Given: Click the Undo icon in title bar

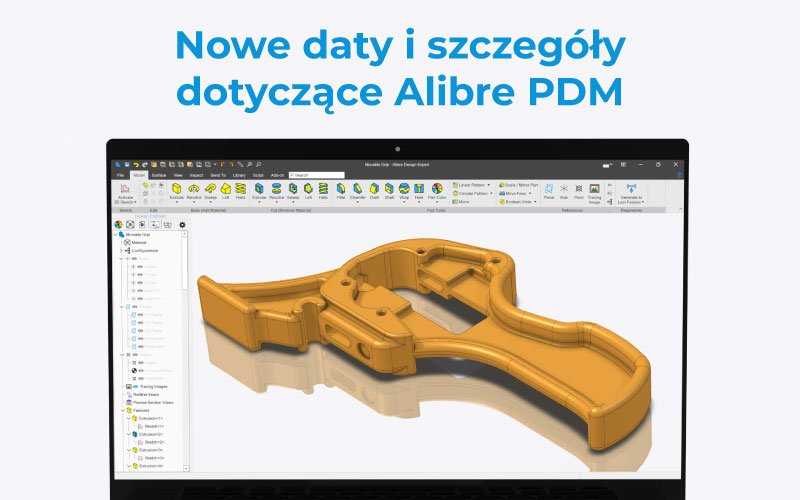Looking at the screenshot, I should click(136, 165).
